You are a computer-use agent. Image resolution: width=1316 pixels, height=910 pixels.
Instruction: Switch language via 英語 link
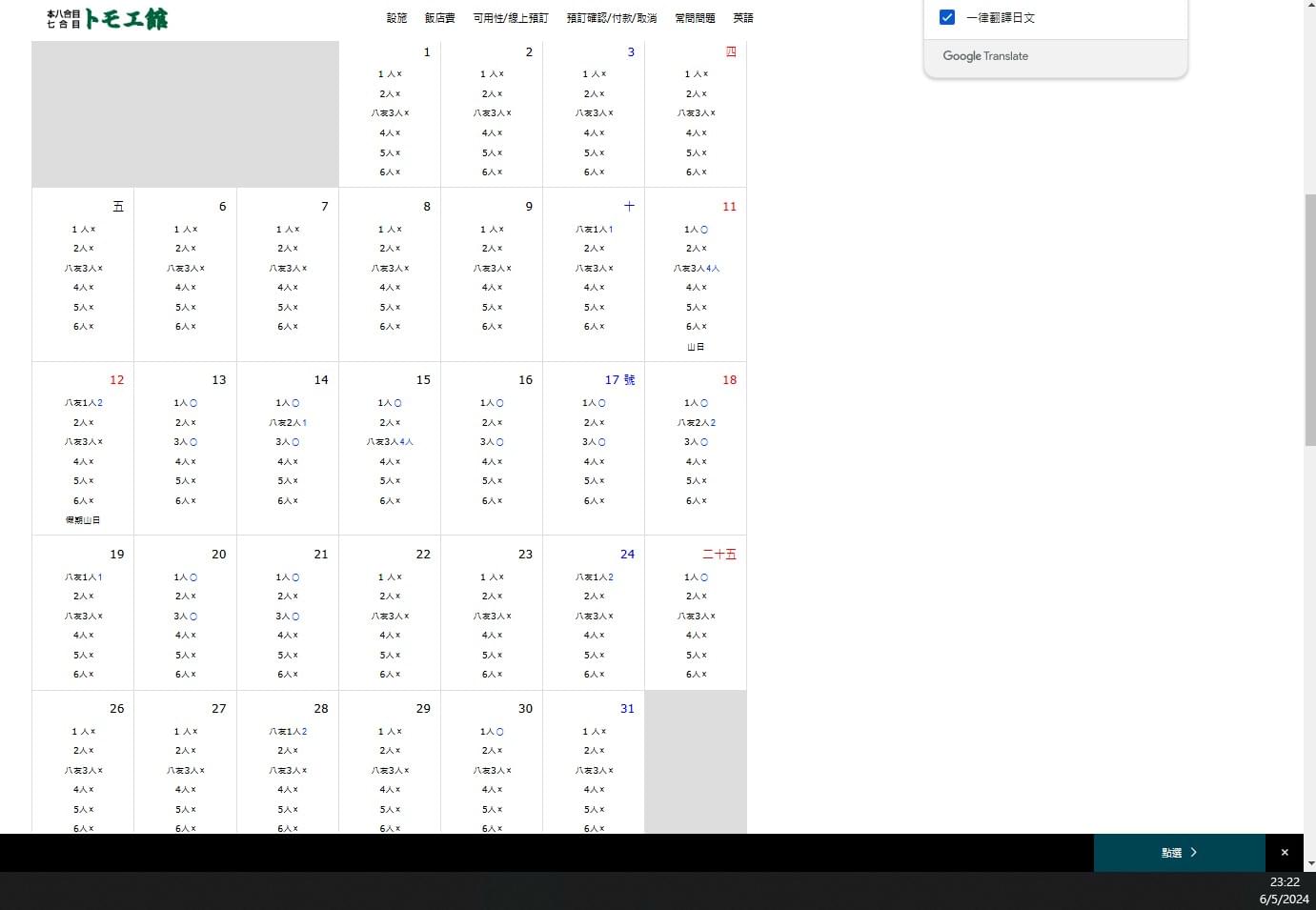(x=743, y=18)
